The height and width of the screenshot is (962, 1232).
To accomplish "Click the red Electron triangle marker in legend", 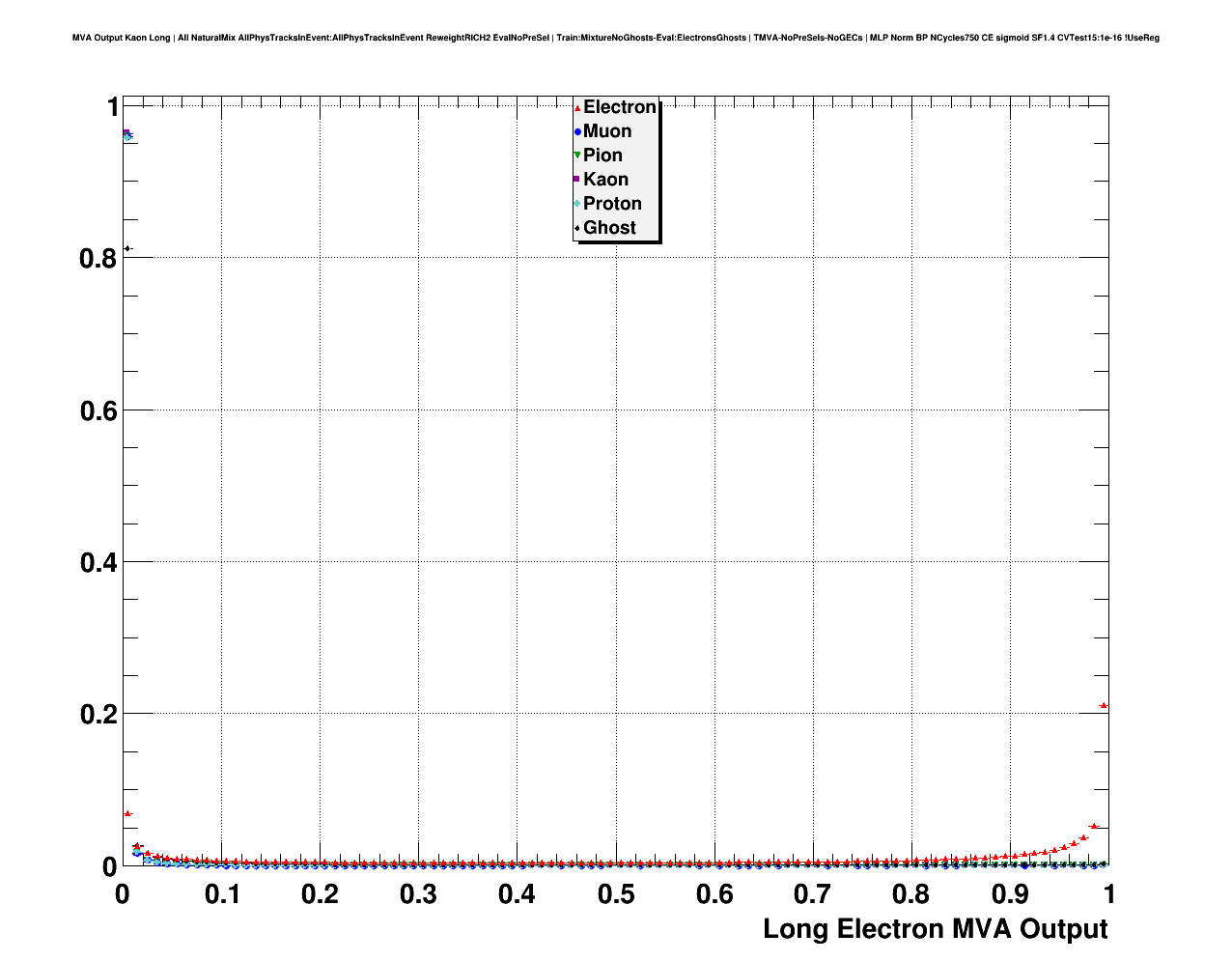I will click(577, 107).
